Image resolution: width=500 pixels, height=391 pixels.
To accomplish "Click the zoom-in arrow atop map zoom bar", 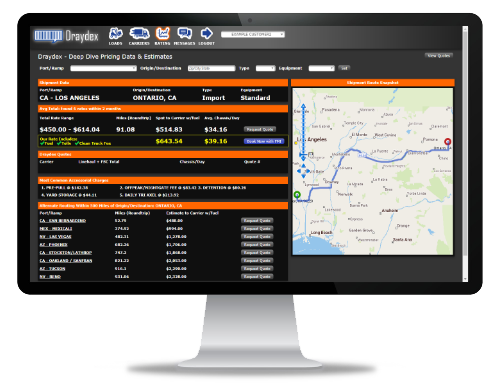I will click(x=303, y=106).
